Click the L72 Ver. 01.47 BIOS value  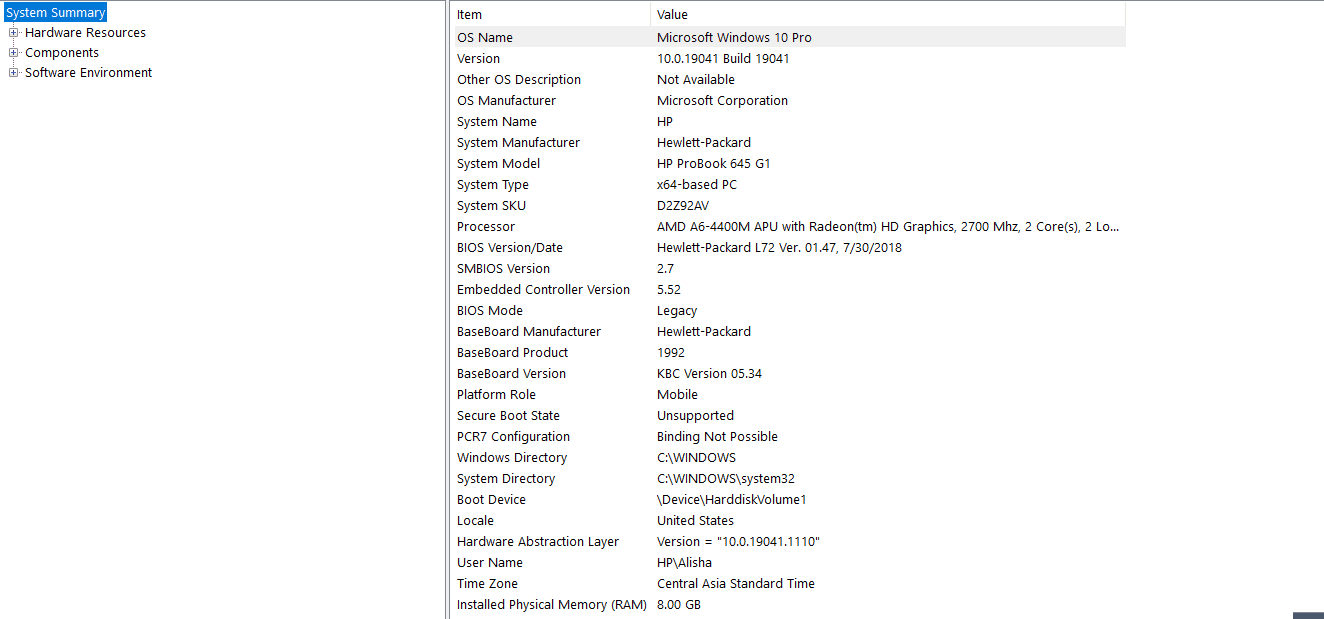click(x=779, y=247)
